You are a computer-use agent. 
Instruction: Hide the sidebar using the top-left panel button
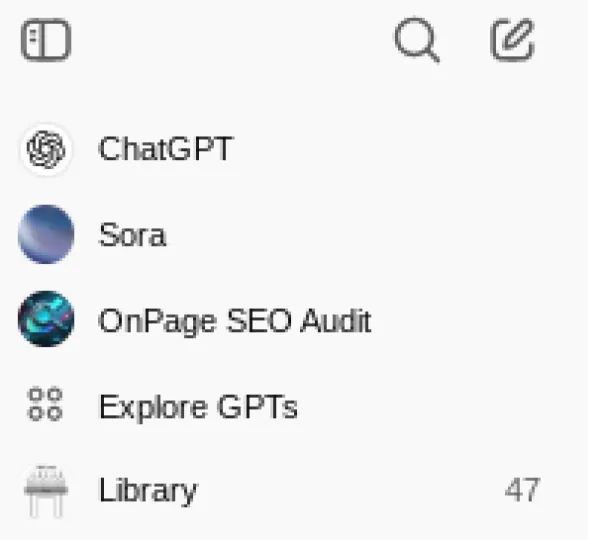click(x=46, y=42)
